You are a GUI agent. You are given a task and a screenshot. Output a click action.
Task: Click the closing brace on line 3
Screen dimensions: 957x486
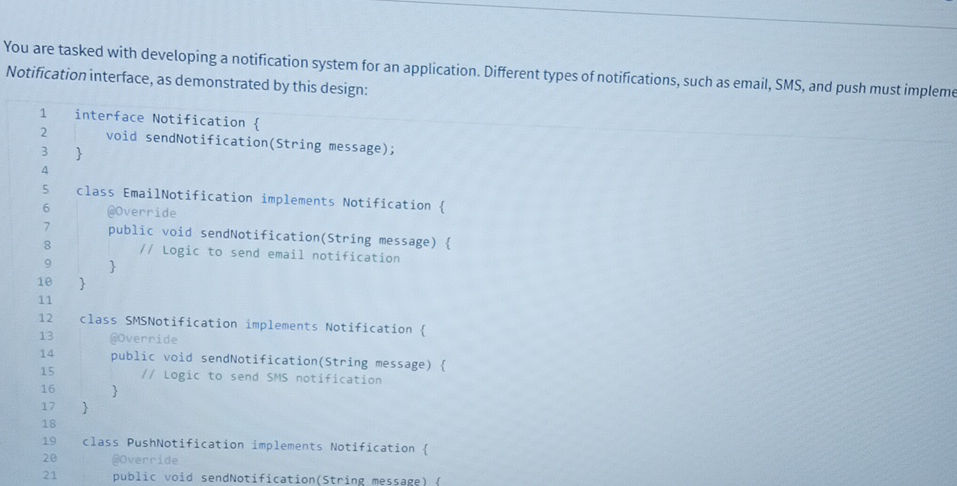[78, 153]
